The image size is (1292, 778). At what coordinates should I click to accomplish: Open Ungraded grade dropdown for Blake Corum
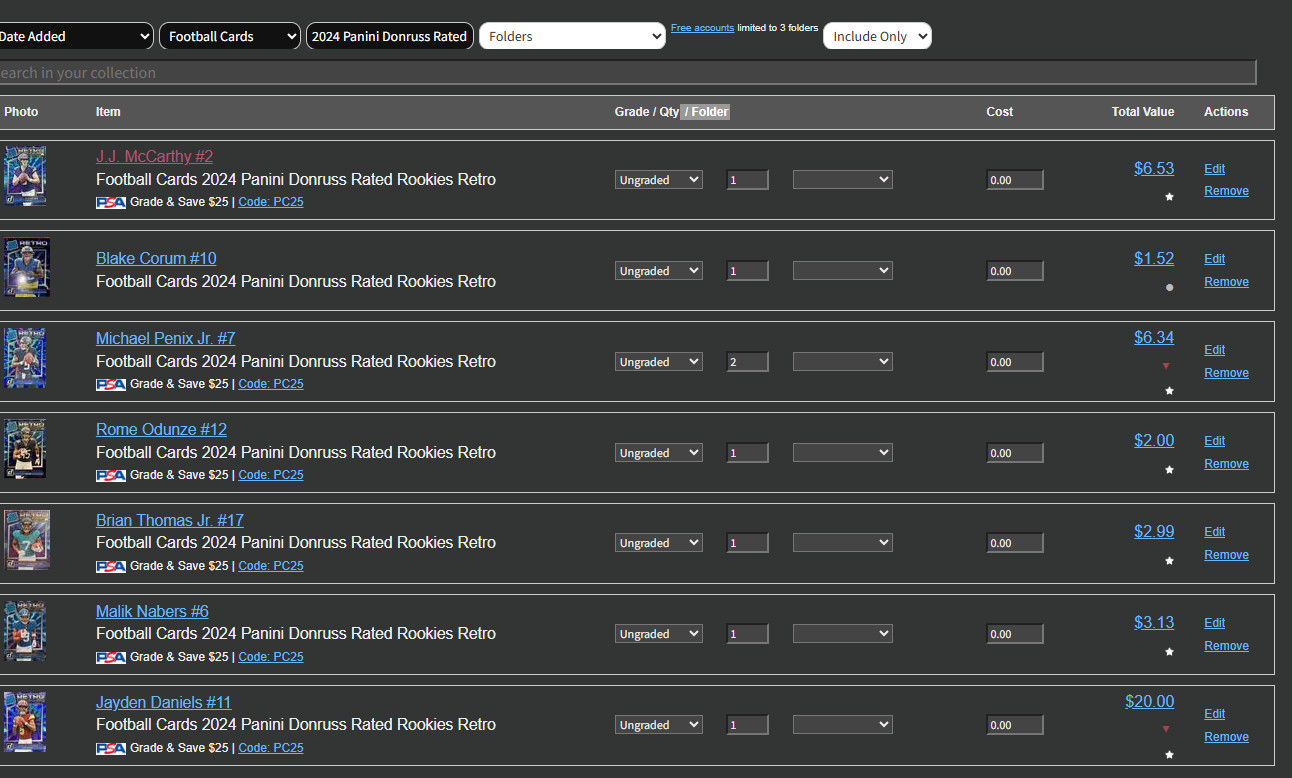tap(659, 271)
